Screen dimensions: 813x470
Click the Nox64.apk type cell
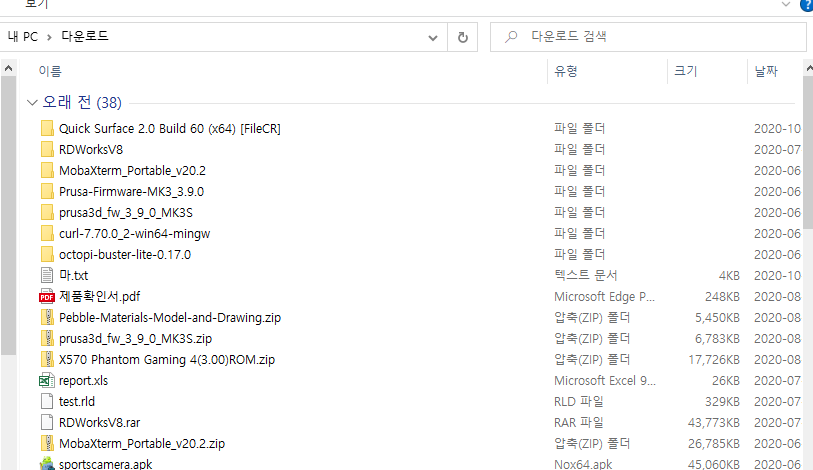coord(583,464)
